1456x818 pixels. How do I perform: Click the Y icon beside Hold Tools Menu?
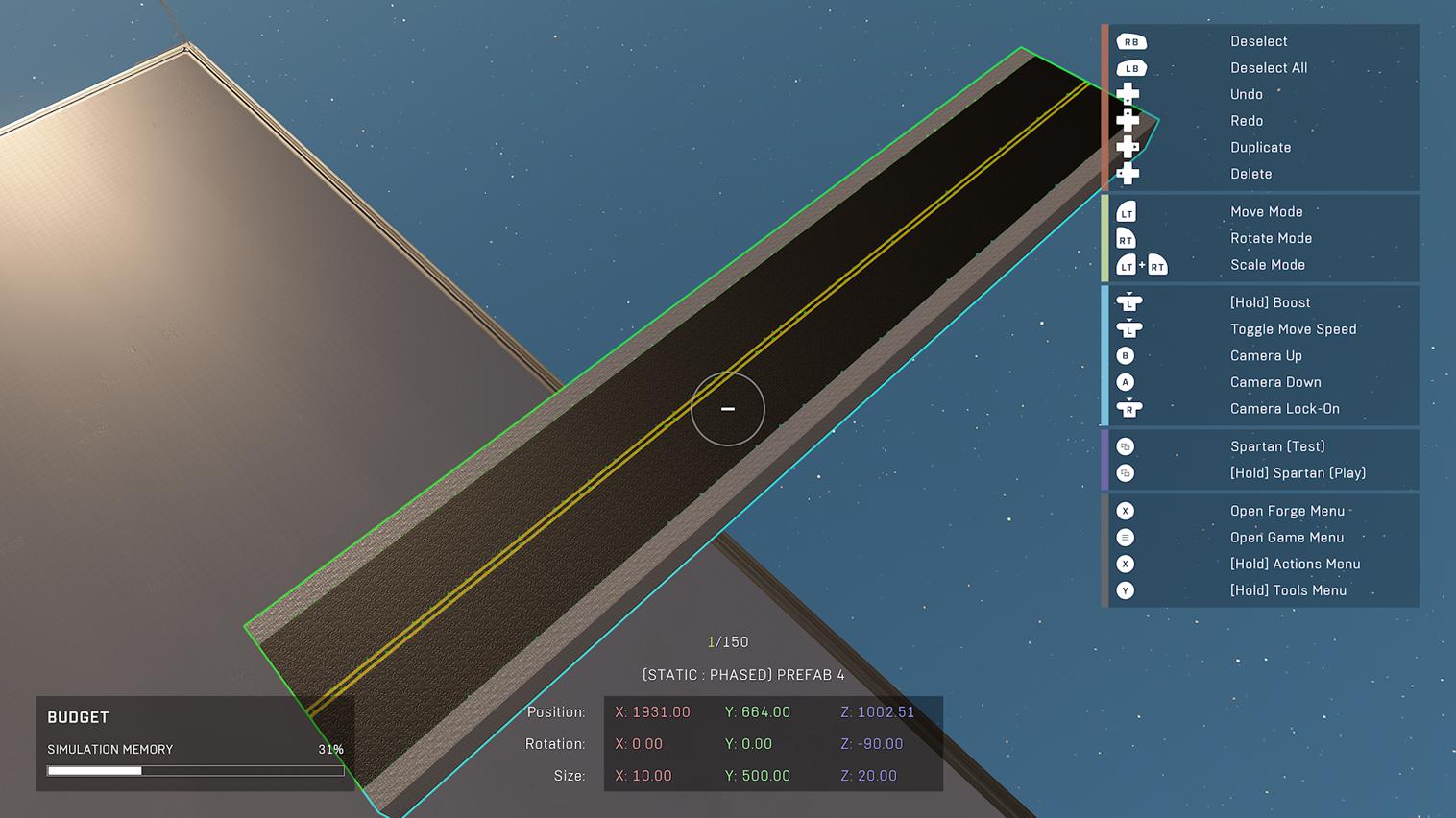[x=1126, y=590]
